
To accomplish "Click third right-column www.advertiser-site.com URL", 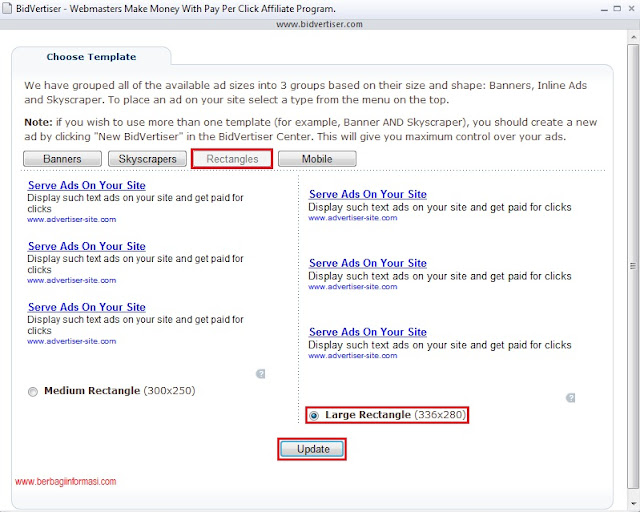I will pos(353,356).
